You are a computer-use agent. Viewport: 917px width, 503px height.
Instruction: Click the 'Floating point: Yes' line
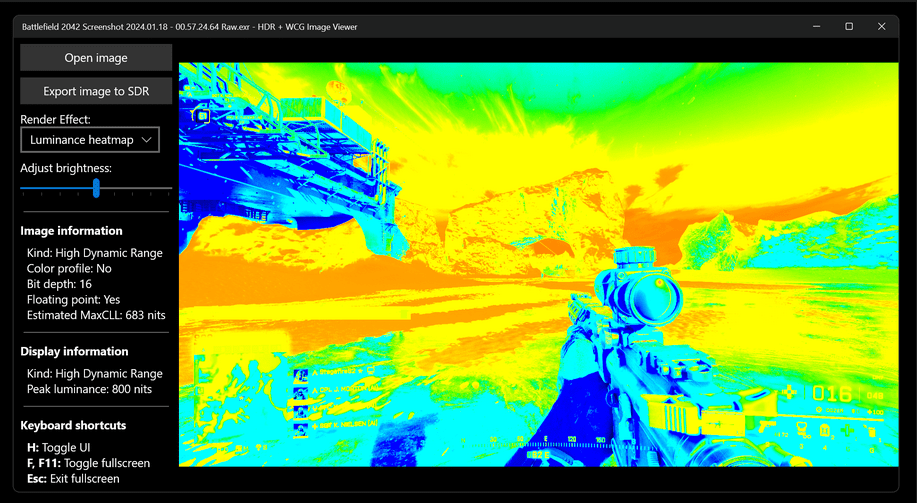(x=73, y=300)
